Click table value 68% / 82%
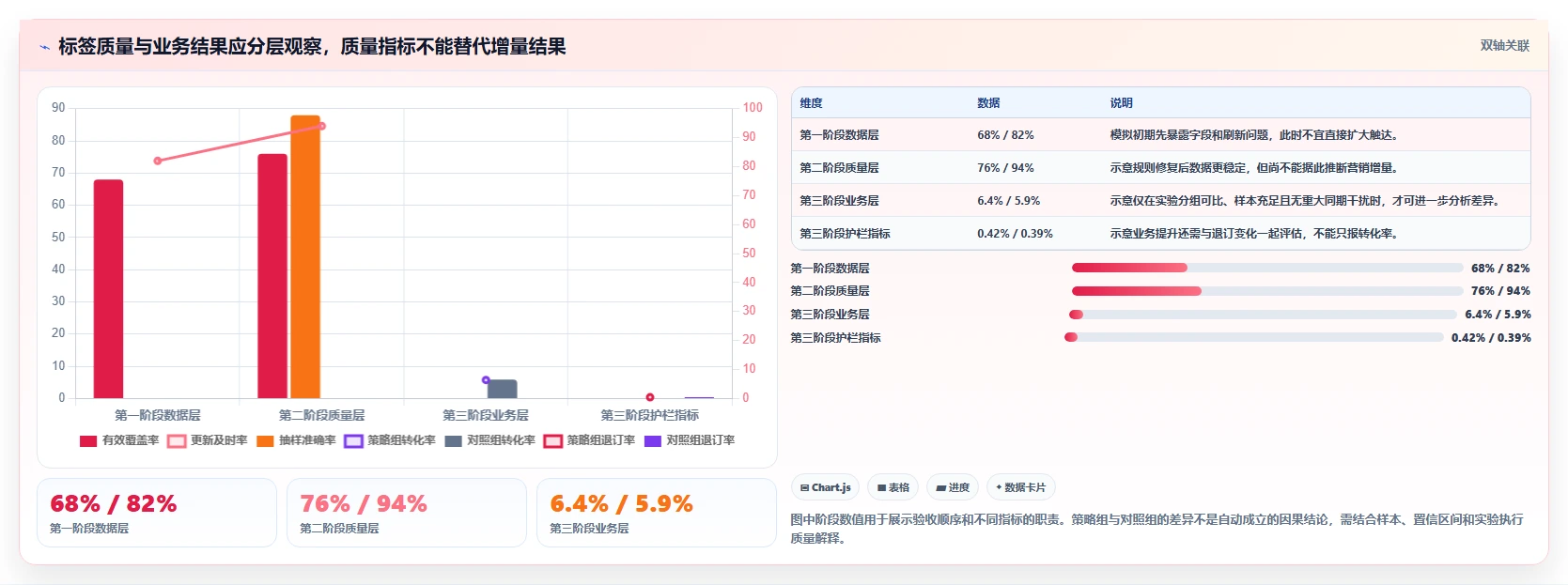 point(1005,135)
